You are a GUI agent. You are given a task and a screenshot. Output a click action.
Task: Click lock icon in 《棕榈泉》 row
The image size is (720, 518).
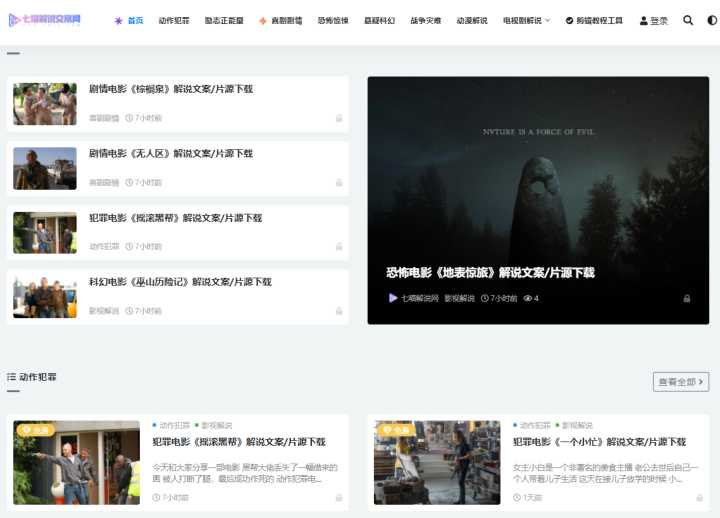[339, 118]
